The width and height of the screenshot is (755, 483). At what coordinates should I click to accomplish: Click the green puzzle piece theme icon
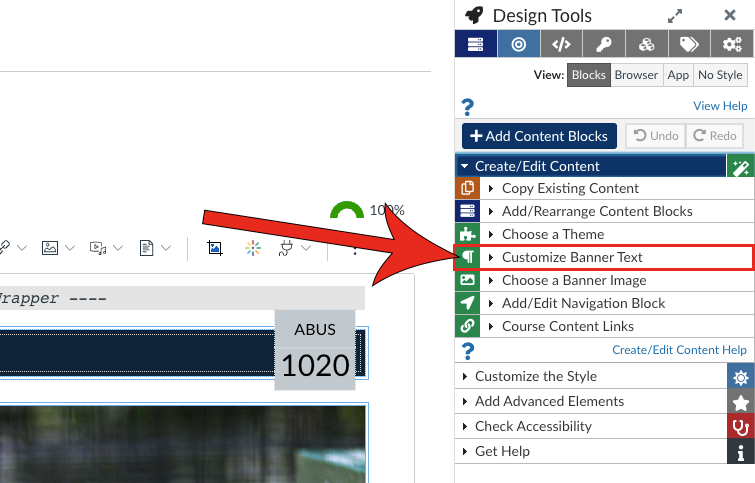pyautogui.click(x=468, y=235)
